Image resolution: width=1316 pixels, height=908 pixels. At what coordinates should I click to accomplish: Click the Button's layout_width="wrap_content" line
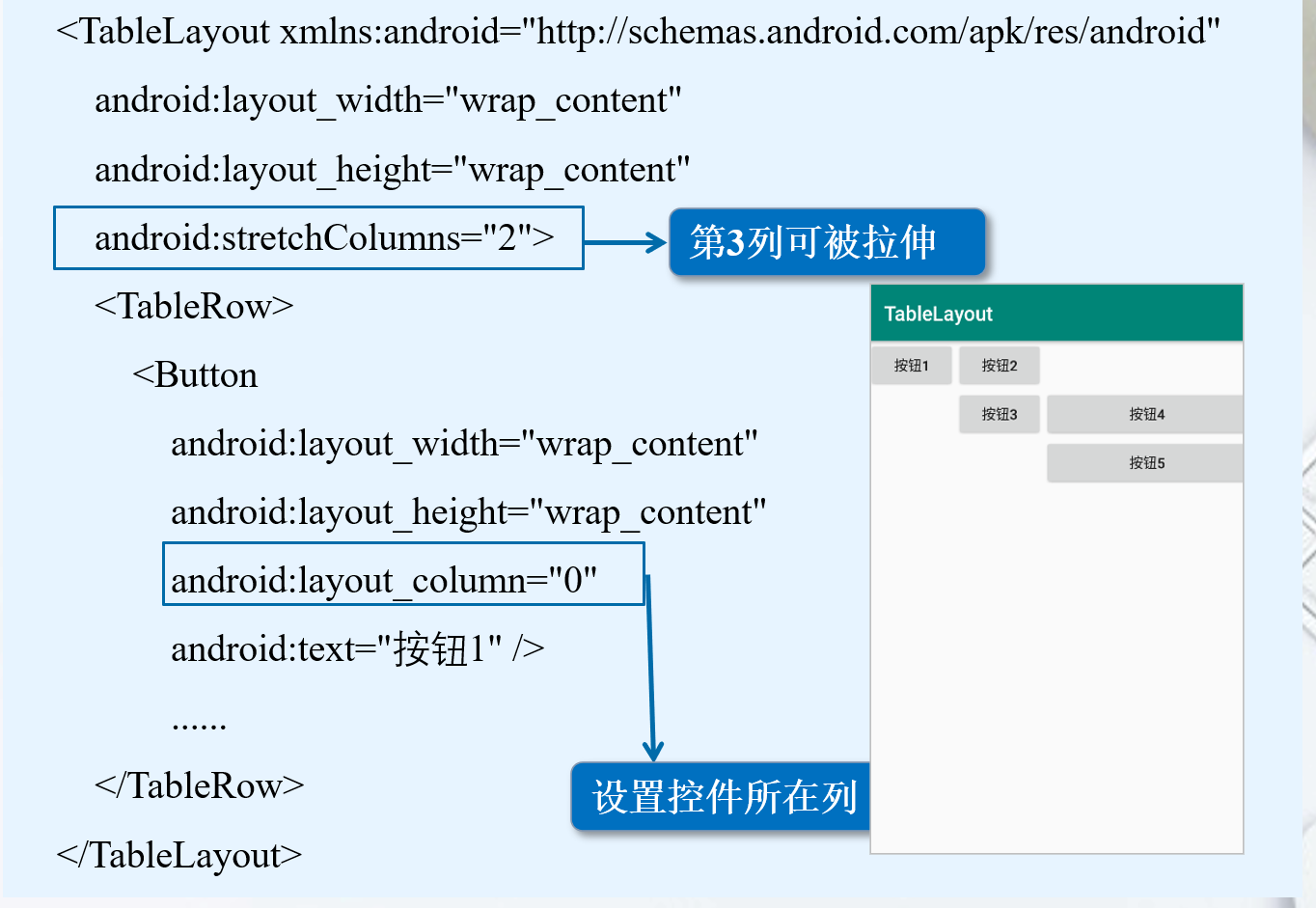pos(464,444)
